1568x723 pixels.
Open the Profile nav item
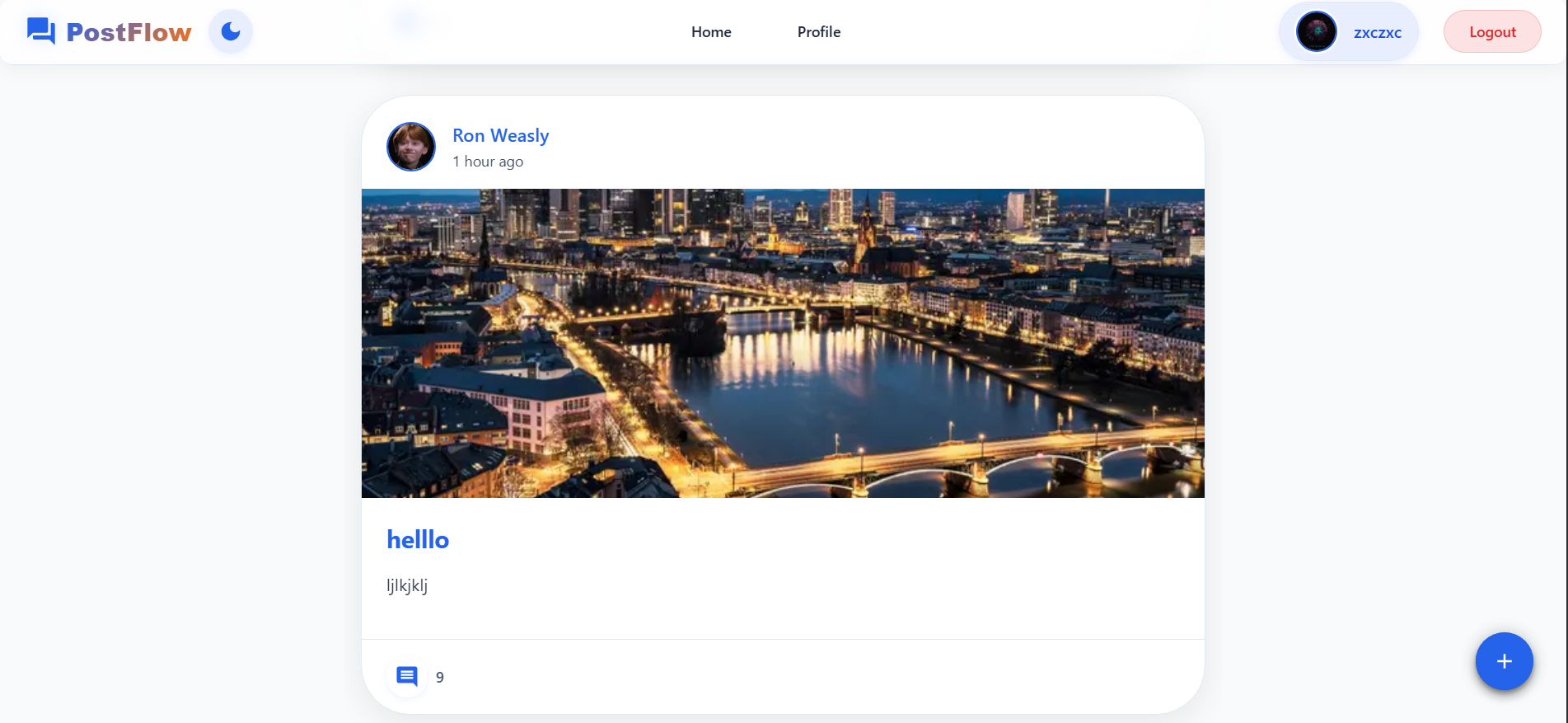tap(818, 32)
